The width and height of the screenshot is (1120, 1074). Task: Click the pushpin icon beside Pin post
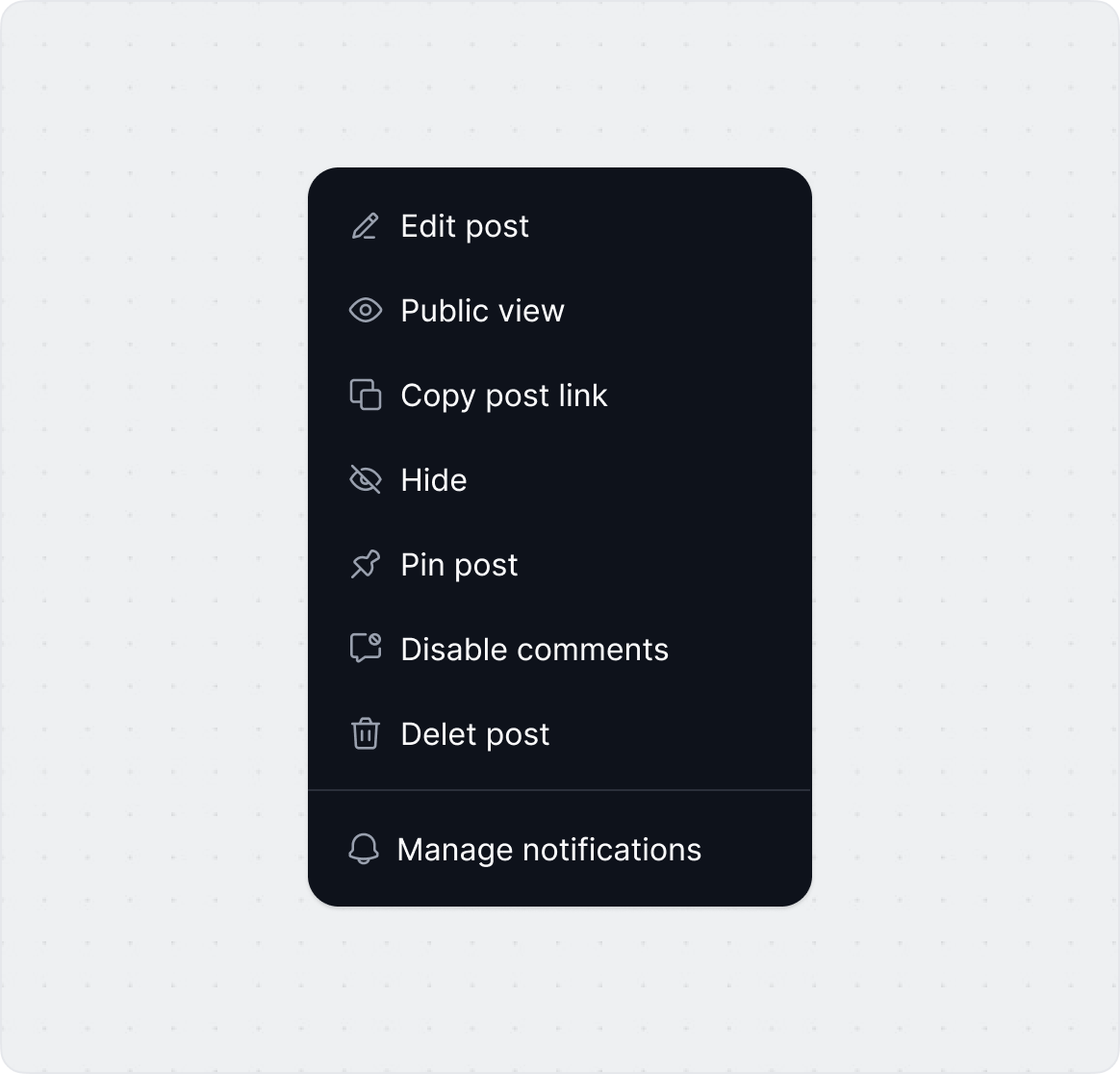point(365,564)
